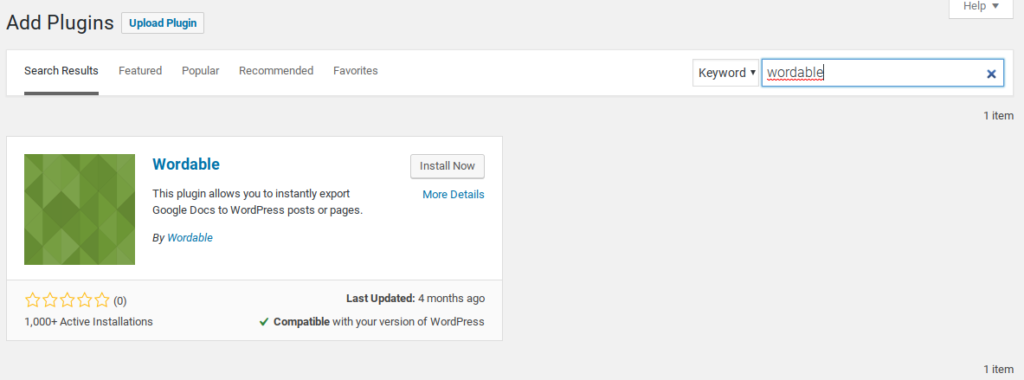Open More Details for Wordable
Screen dimensions: 1024x380
tap(453, 195)
